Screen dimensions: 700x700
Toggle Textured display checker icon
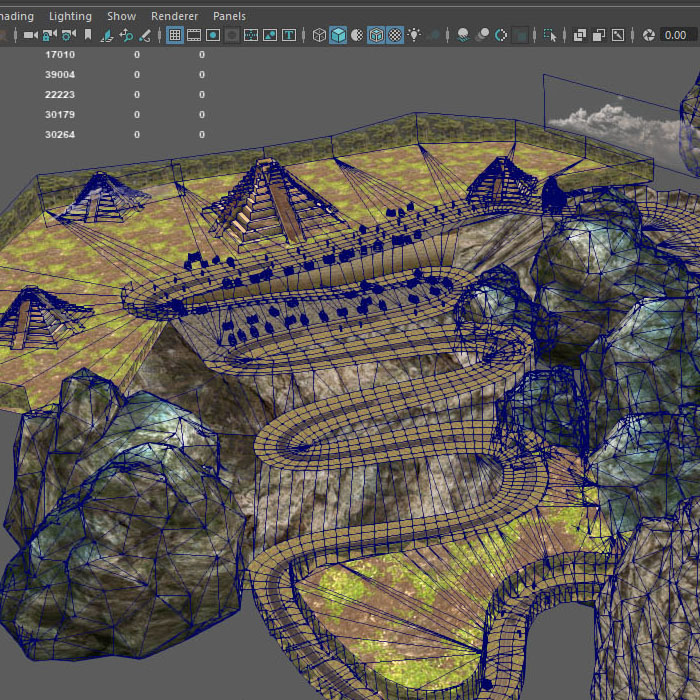point(395,35)
